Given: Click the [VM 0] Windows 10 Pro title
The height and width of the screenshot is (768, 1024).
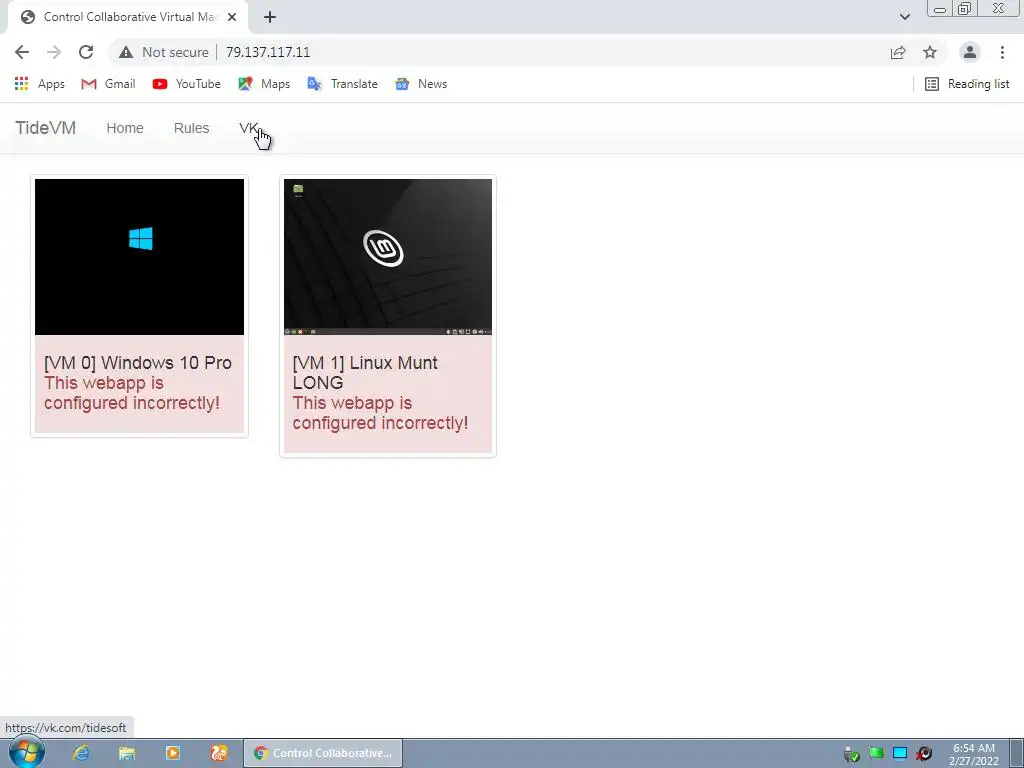Looking at the screenshot, I should 138,363.
